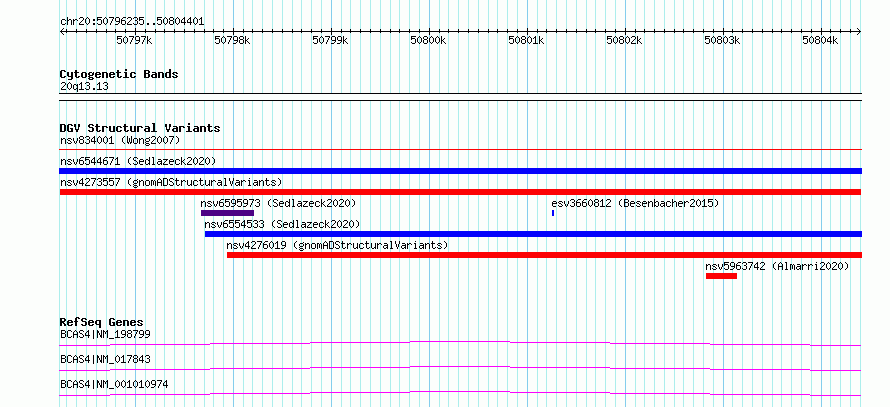Click the magenta BCAS4|NM_198799 gene line
Image resolution: width=890 pixels, height=407 pixels.
(x=460, y=343)
